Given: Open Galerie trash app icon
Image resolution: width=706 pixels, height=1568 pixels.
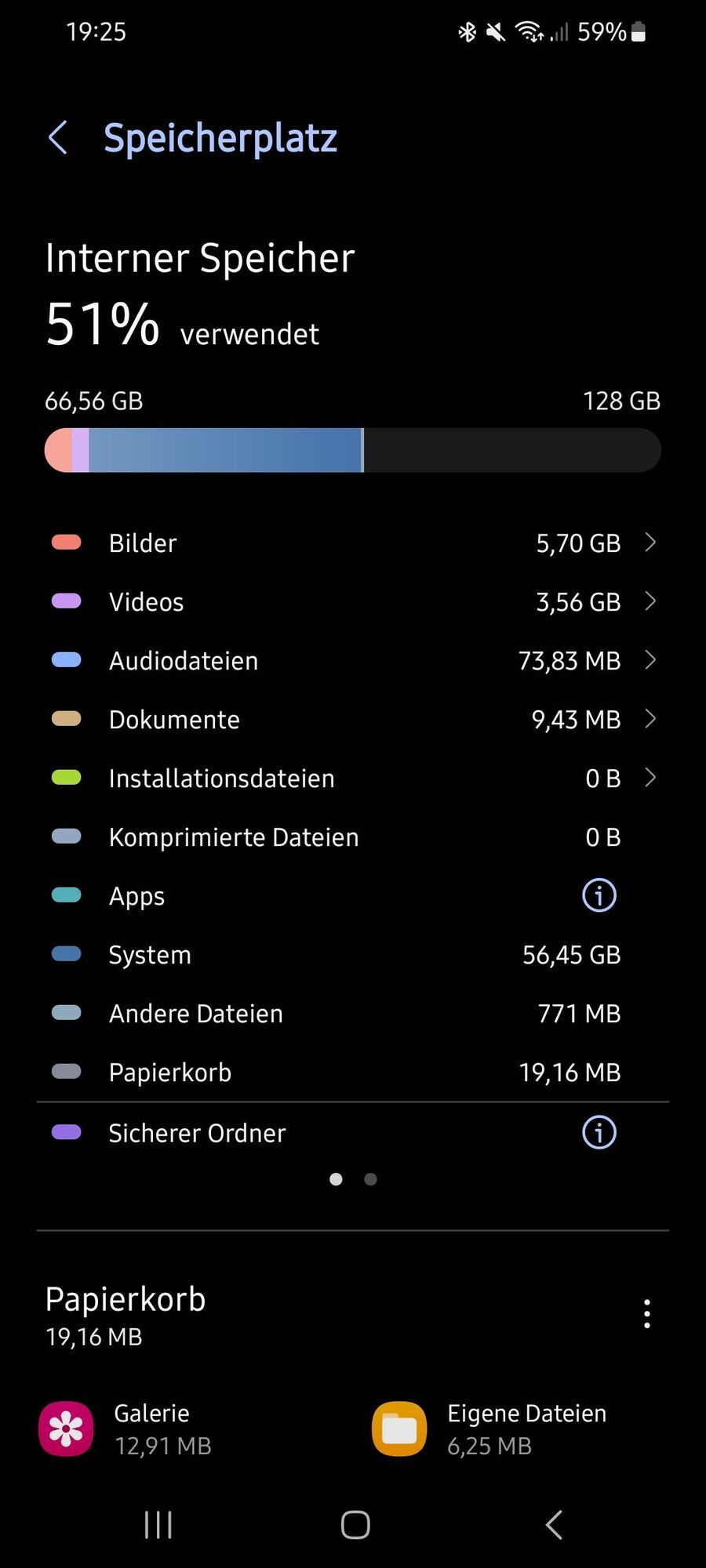Looking at the screenshot, I should point(66,1428).
